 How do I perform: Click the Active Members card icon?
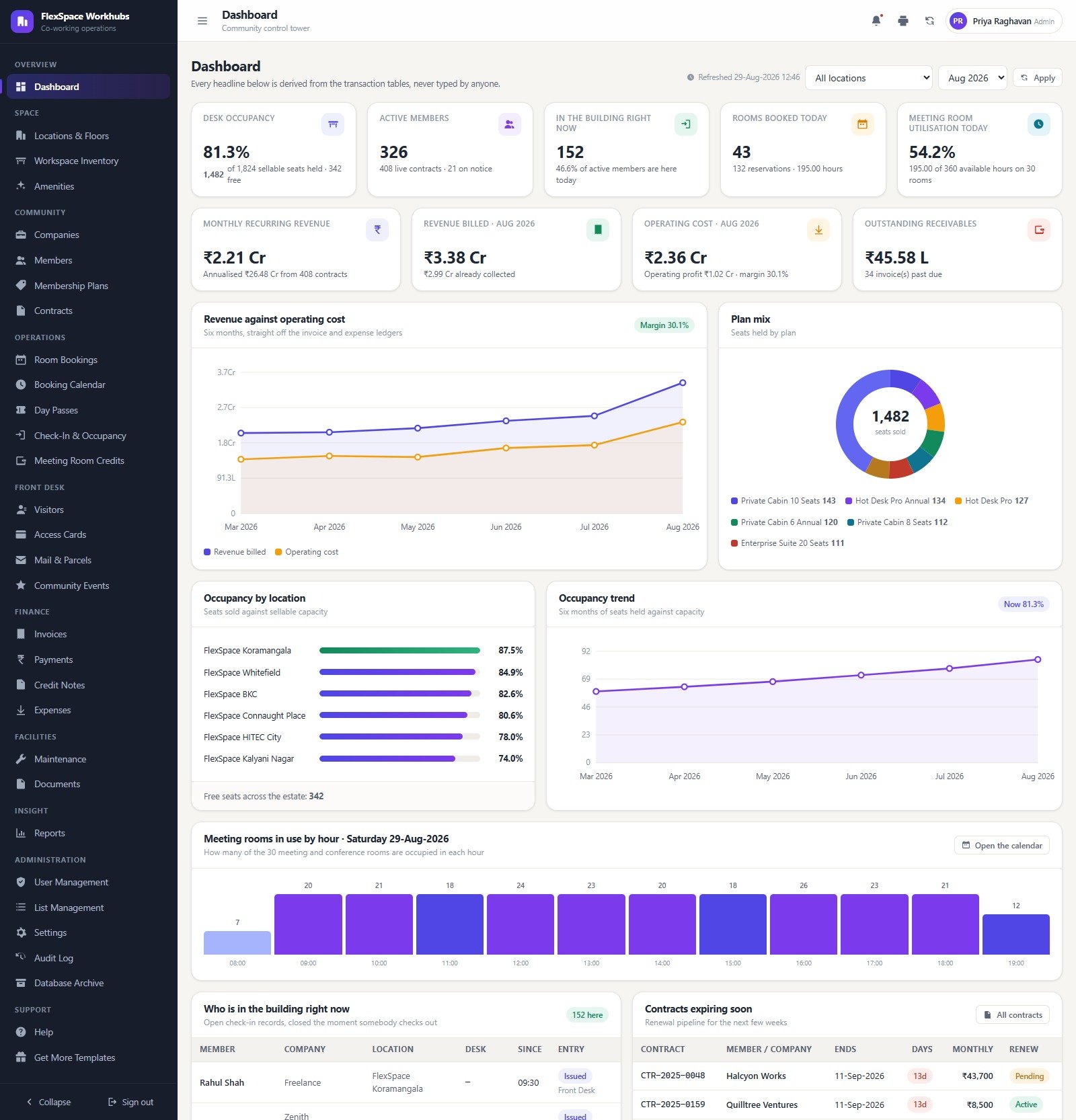[509, 124]
